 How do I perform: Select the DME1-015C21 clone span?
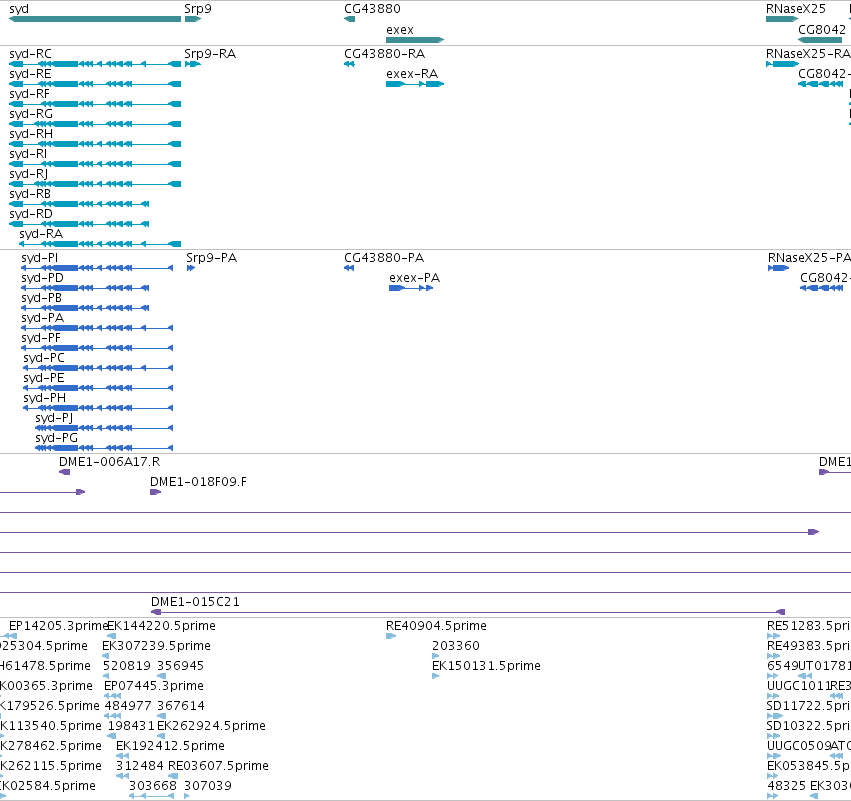click(468, 612)
